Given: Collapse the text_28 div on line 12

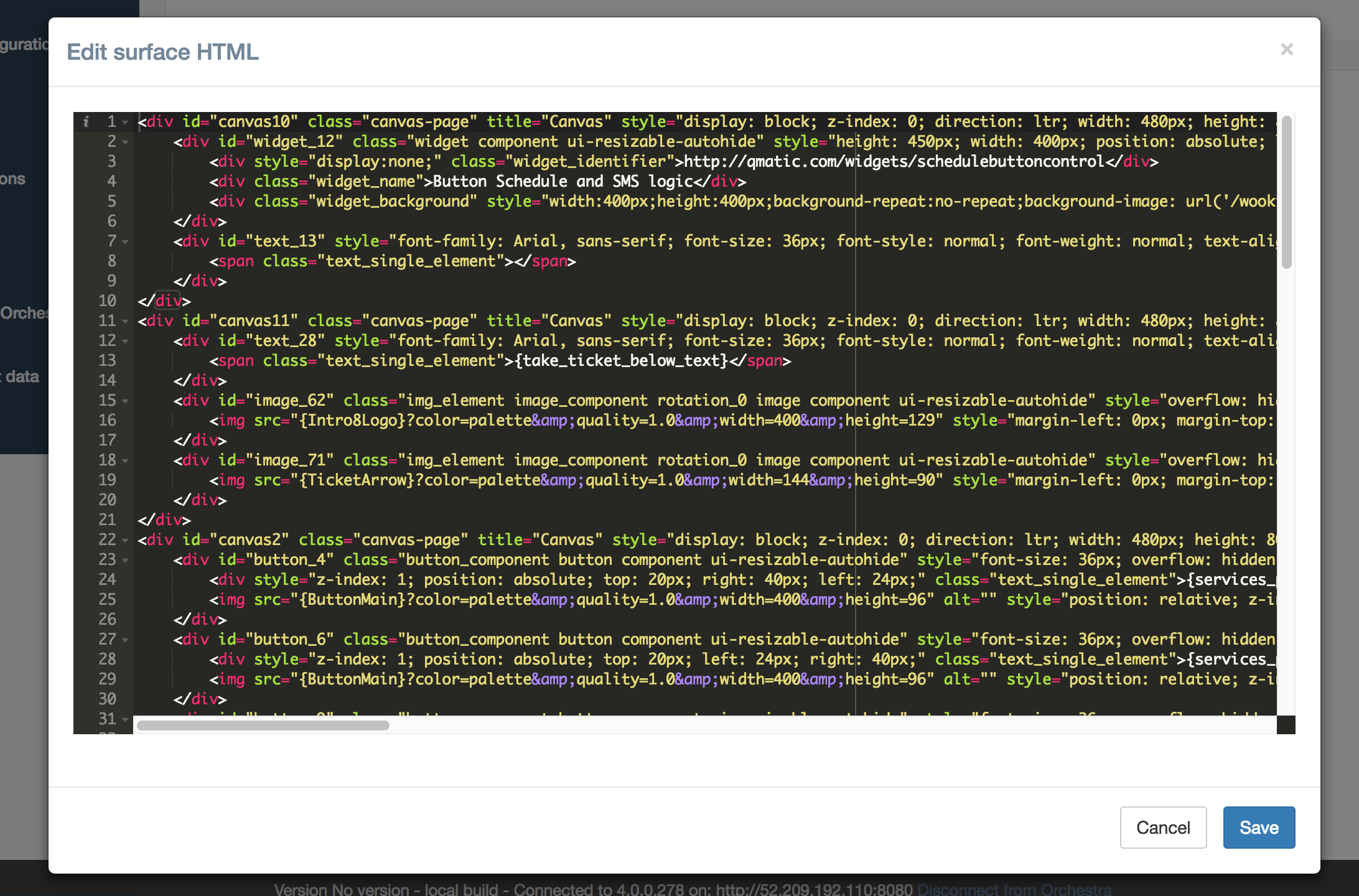Looking at the screenshot, I should pyautogui.click(x=126, y=341).
